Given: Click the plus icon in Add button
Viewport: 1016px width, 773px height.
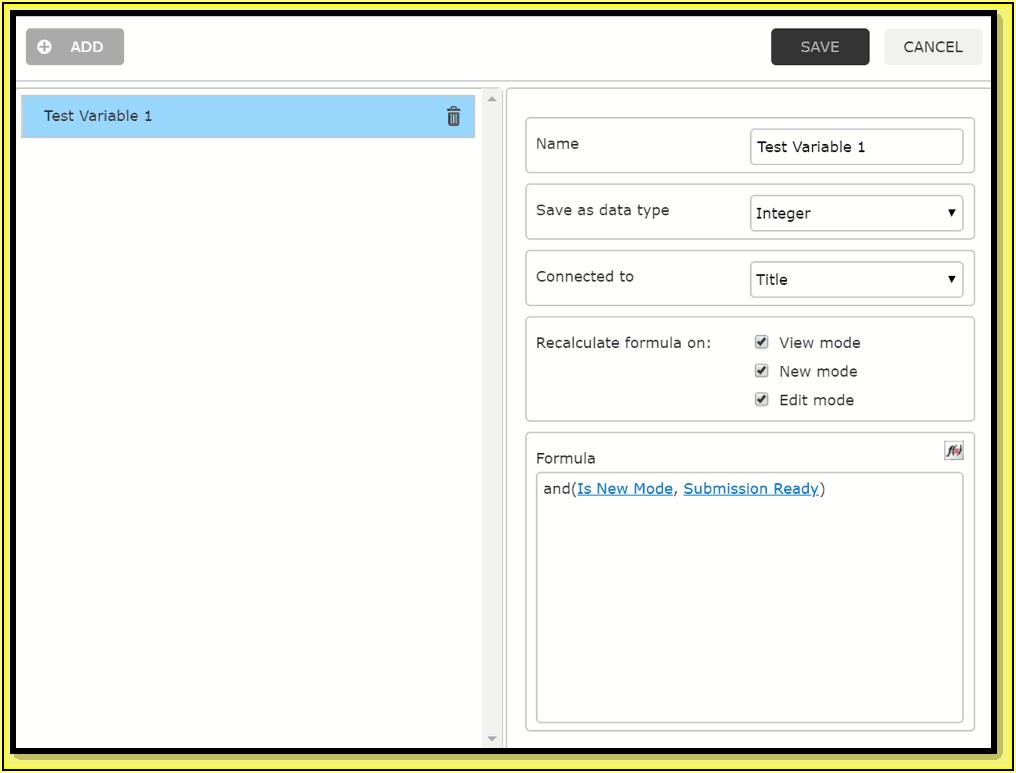Looking at the screenshot, I should (x=44, y=47).
